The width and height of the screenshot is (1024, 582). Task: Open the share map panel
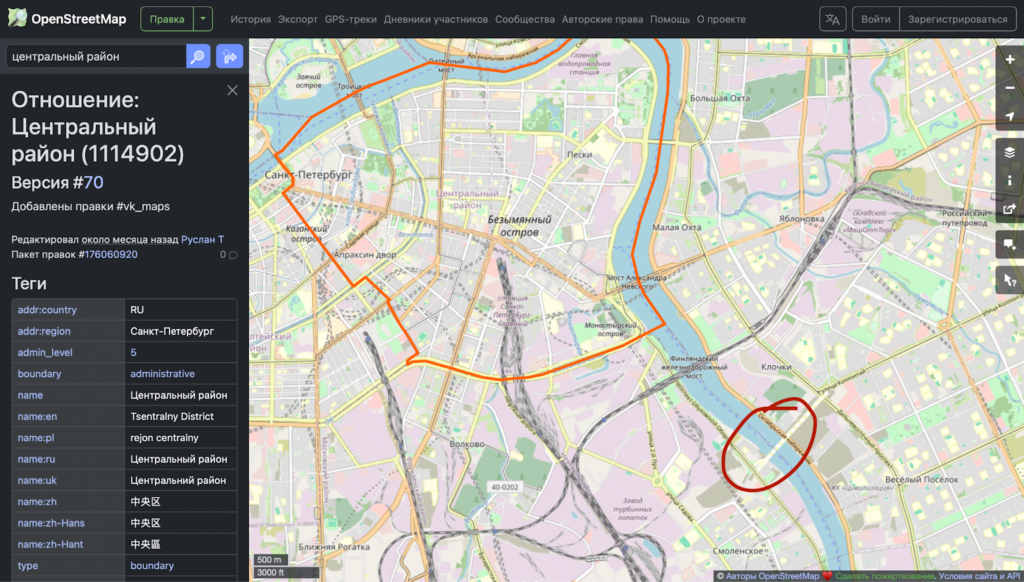1010,209
